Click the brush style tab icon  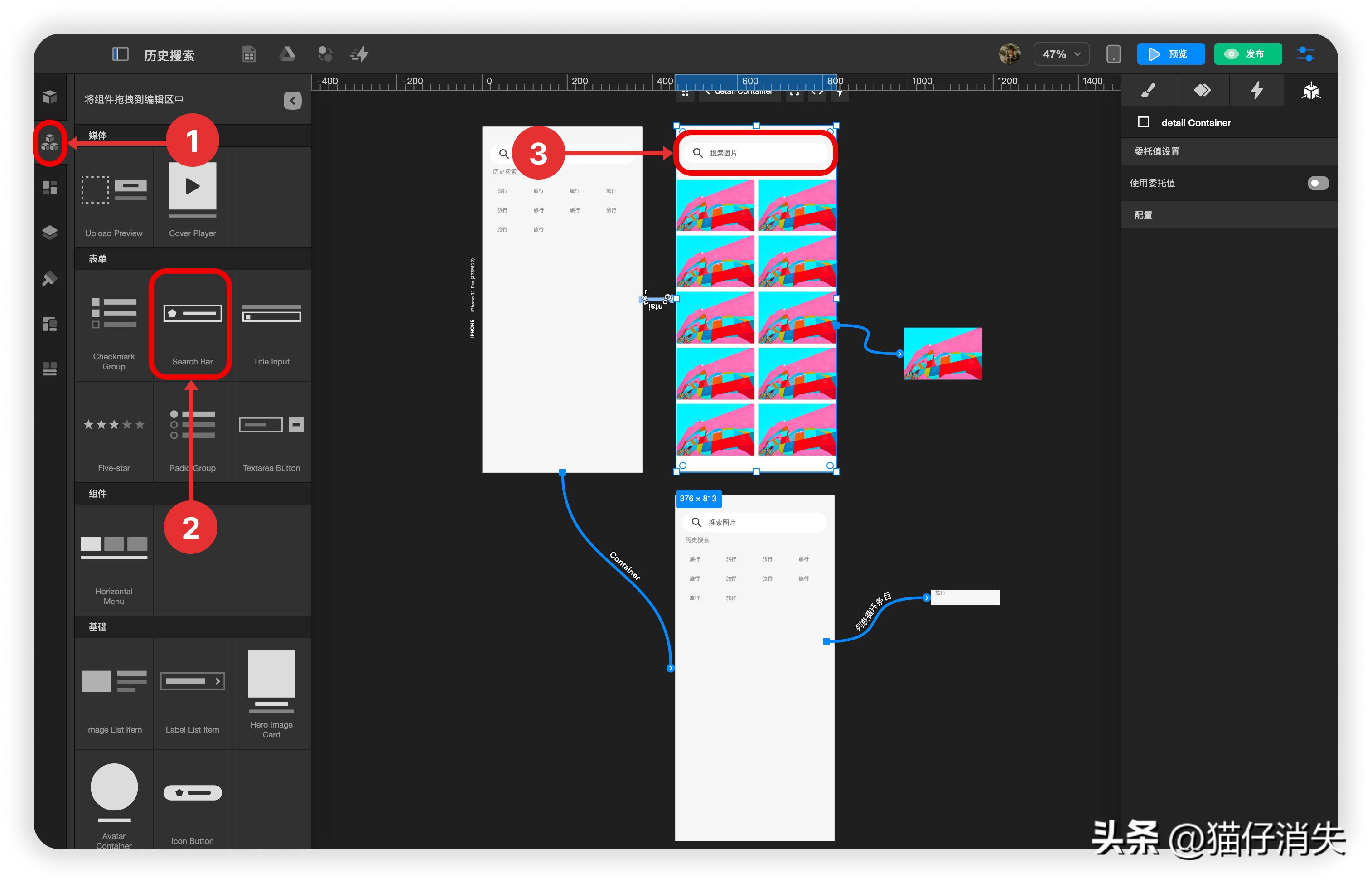pyautogui.click(x=1148, y=91)
